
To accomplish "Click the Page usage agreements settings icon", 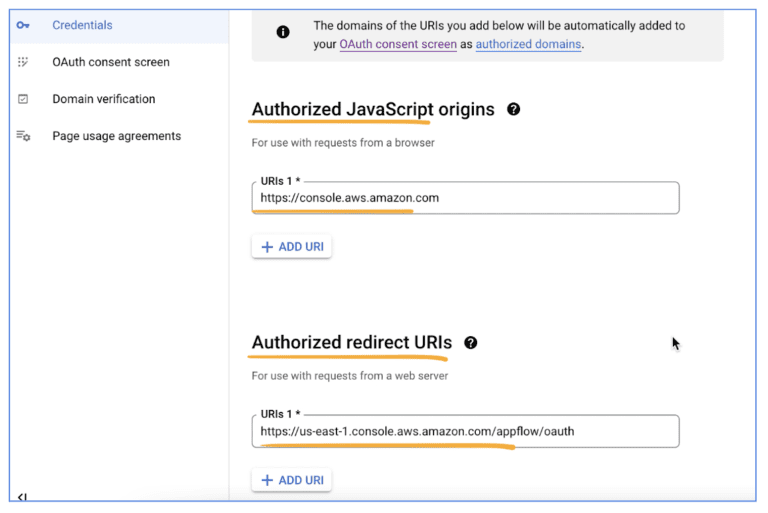I will 23,136.
